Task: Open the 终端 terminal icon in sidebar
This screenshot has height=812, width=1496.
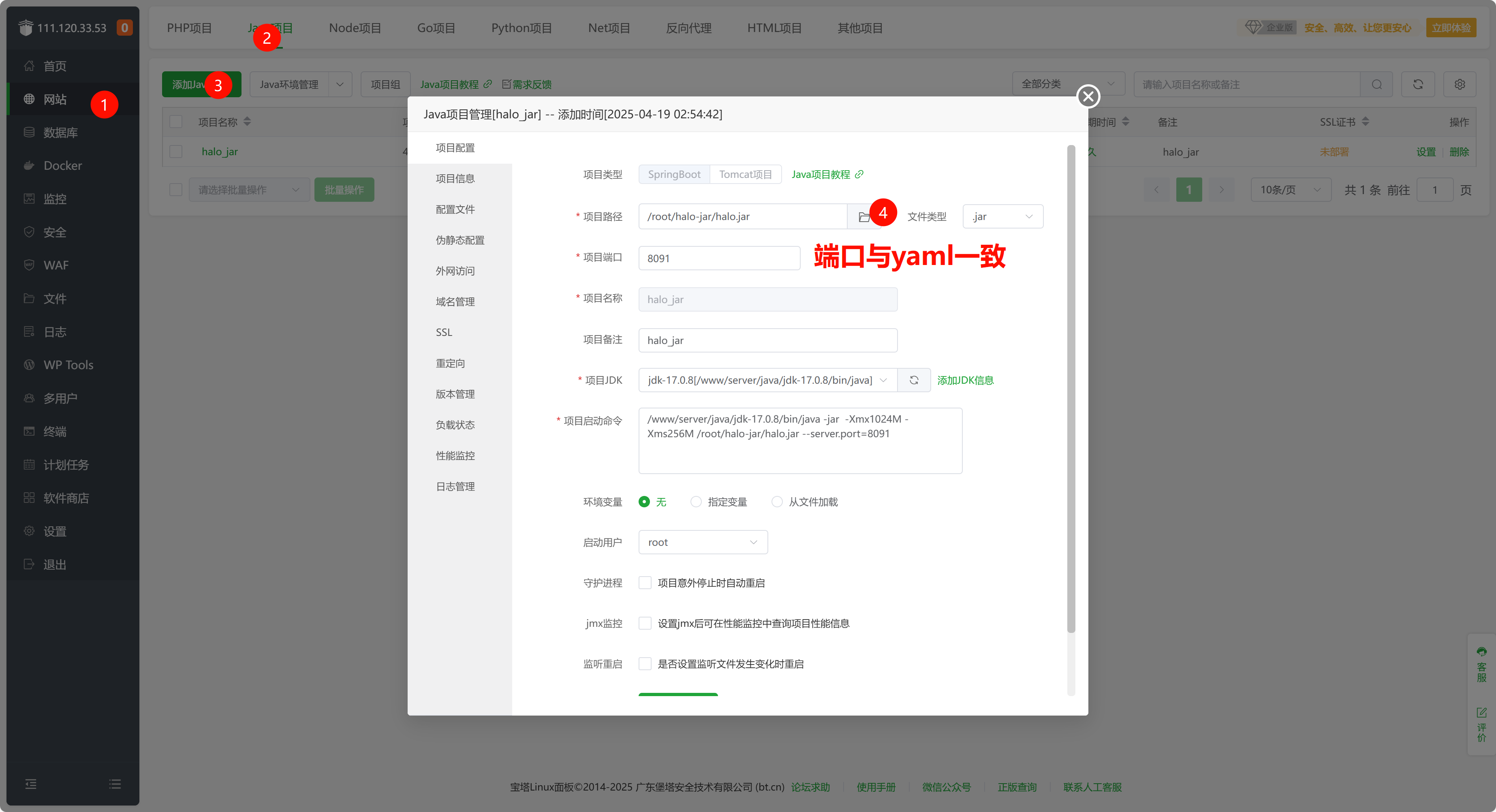Action: 29,431
